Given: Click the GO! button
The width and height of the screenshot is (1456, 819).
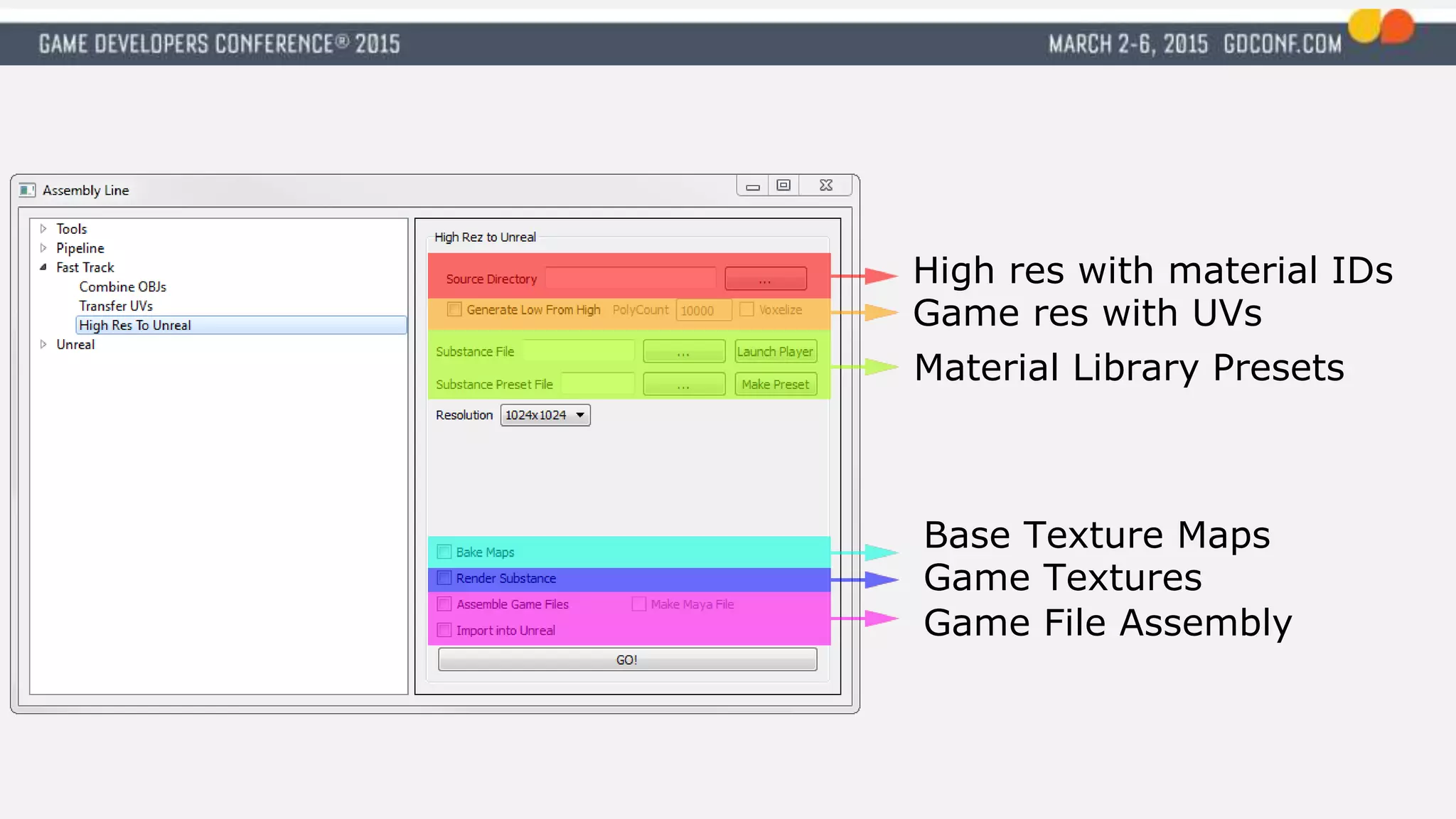Looking at the screenshot, I should click(x=627, y=660).
